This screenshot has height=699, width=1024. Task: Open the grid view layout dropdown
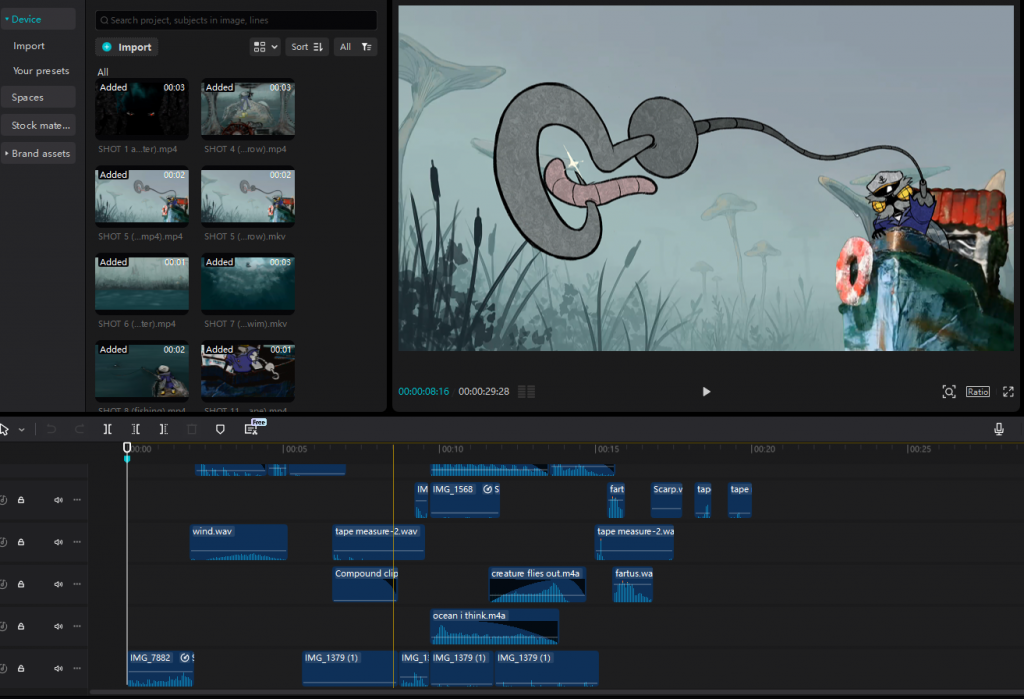[265, 47]
